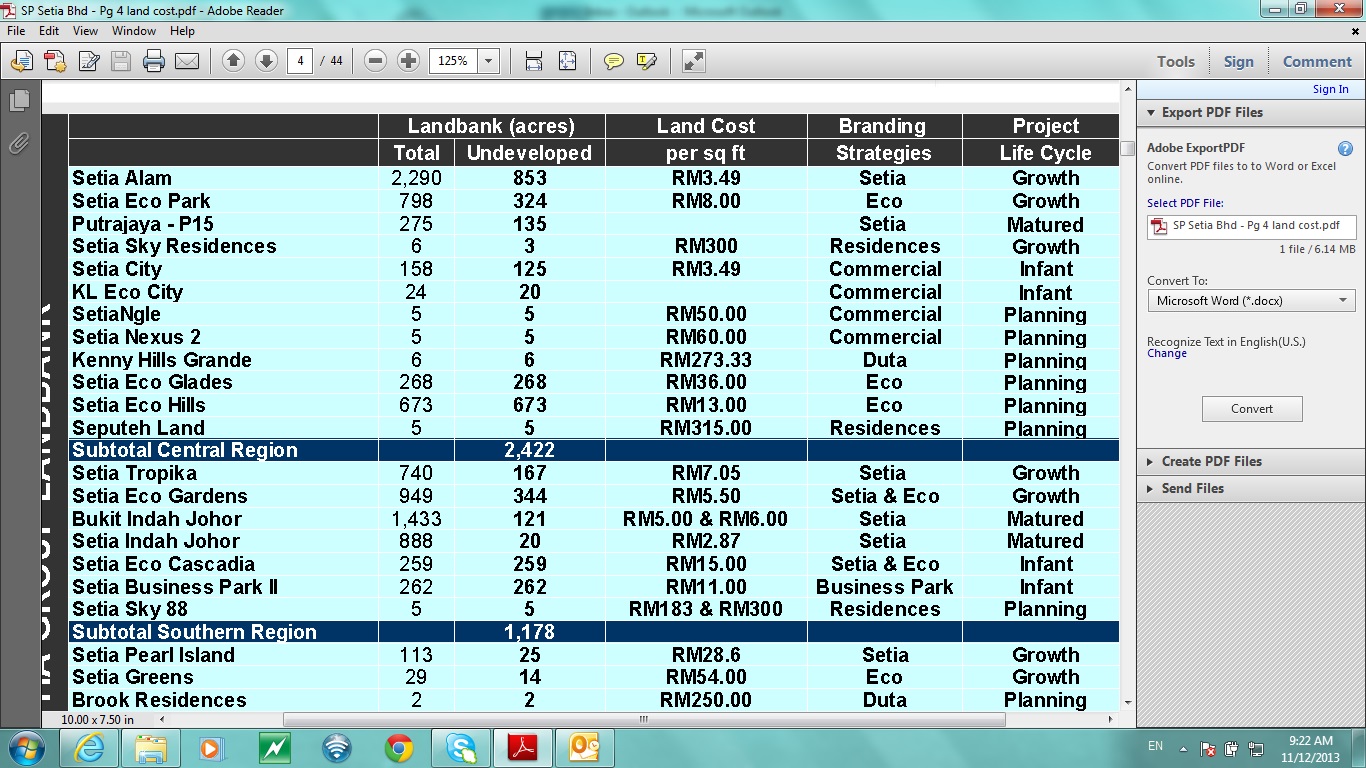The width and height of the screenshot is (1366, 768).
Task: Click the taskbar clock showing 9:22 AM
Action: pyautogui.click(x=1311, y=748)
